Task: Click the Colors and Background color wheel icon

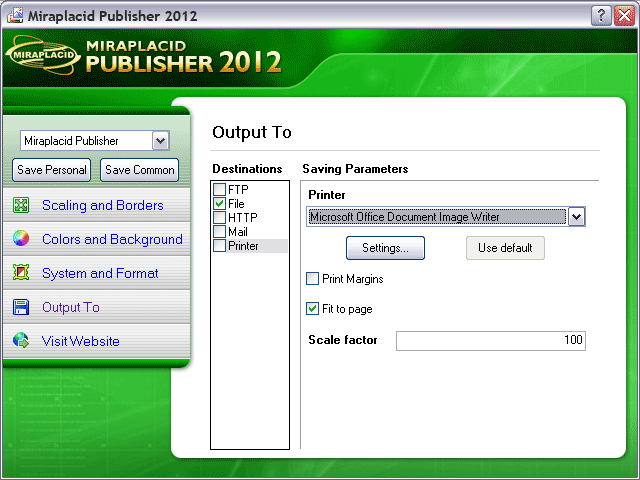Action: click(x=21, y=238)
